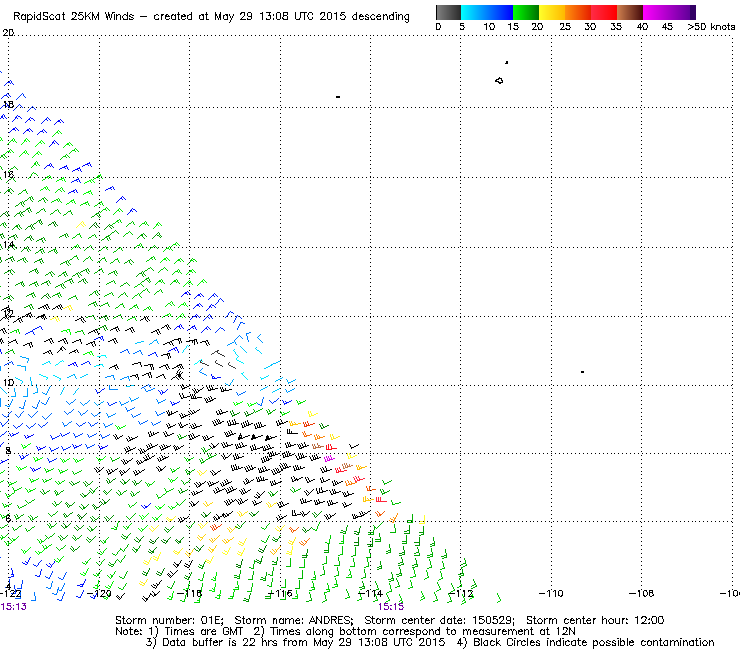Image resolution: width=740 pixels, height=650 pixels.
Task: Click the '-118' longitude axis label
Action: click(x=189, y=593)
